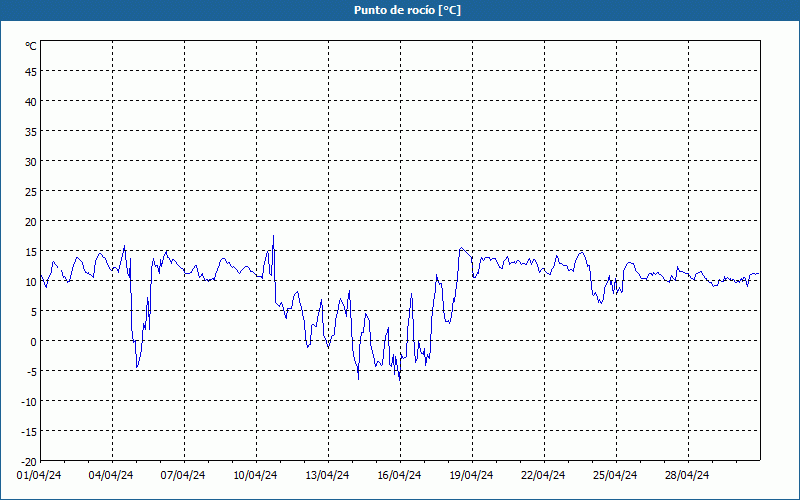Screen dimensions: 800x500
Task: Click the date label 10/04/24
Action: pyautogui.click(x=255, y=475)
